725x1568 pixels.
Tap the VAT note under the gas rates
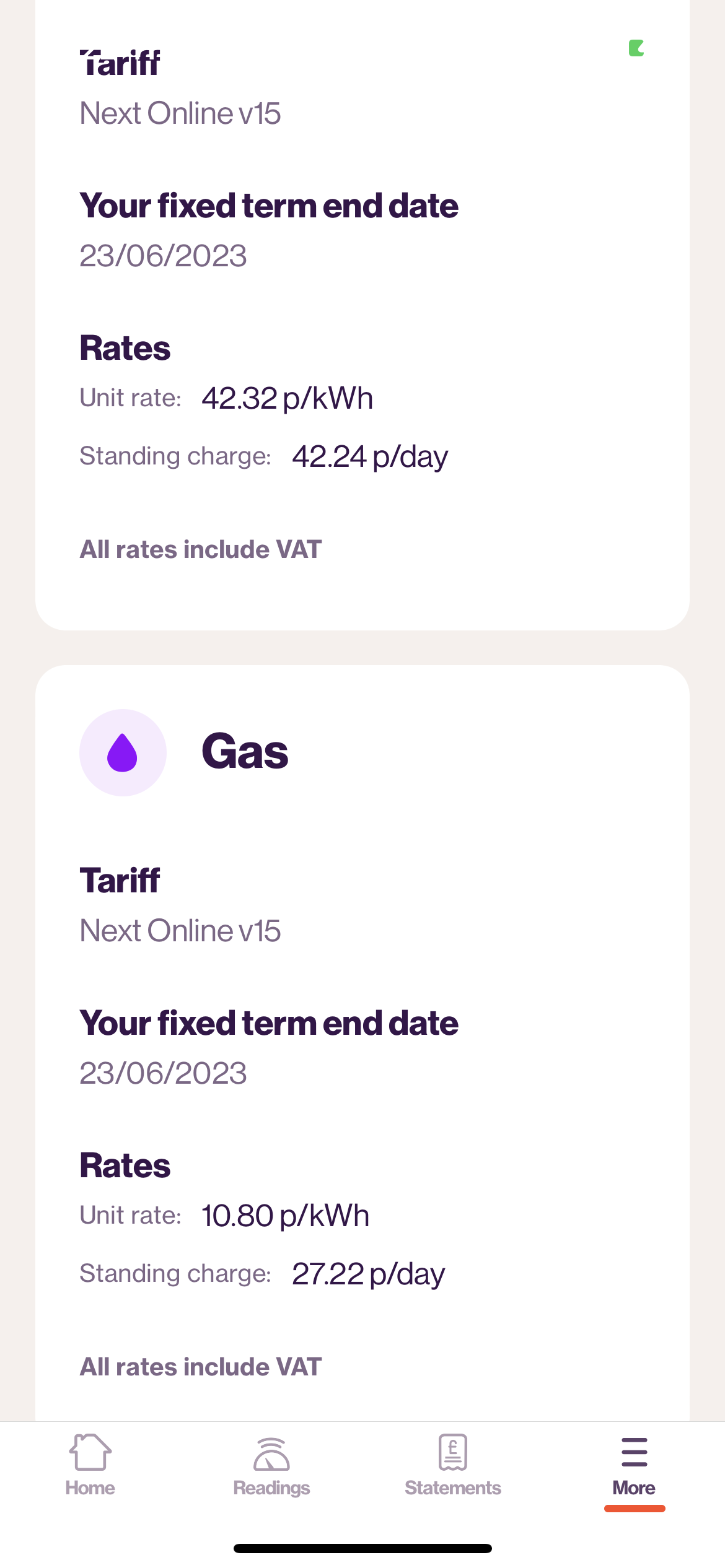[x=201, y=1367]
